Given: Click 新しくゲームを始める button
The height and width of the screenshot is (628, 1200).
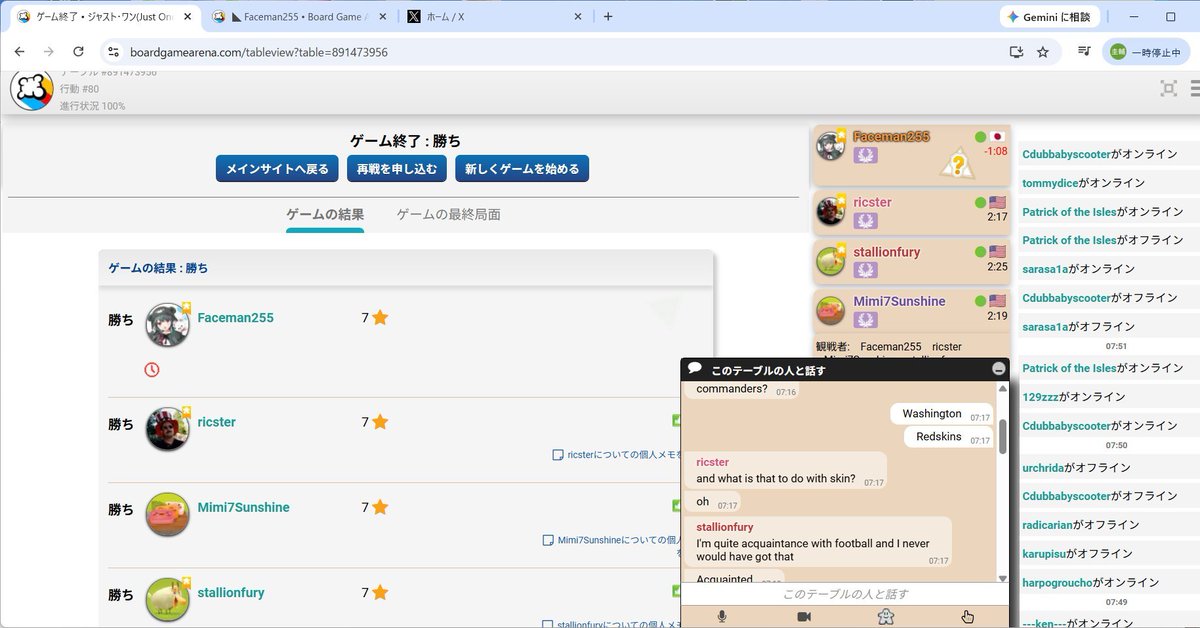Looking at the screenshot, I should (522, 169).
